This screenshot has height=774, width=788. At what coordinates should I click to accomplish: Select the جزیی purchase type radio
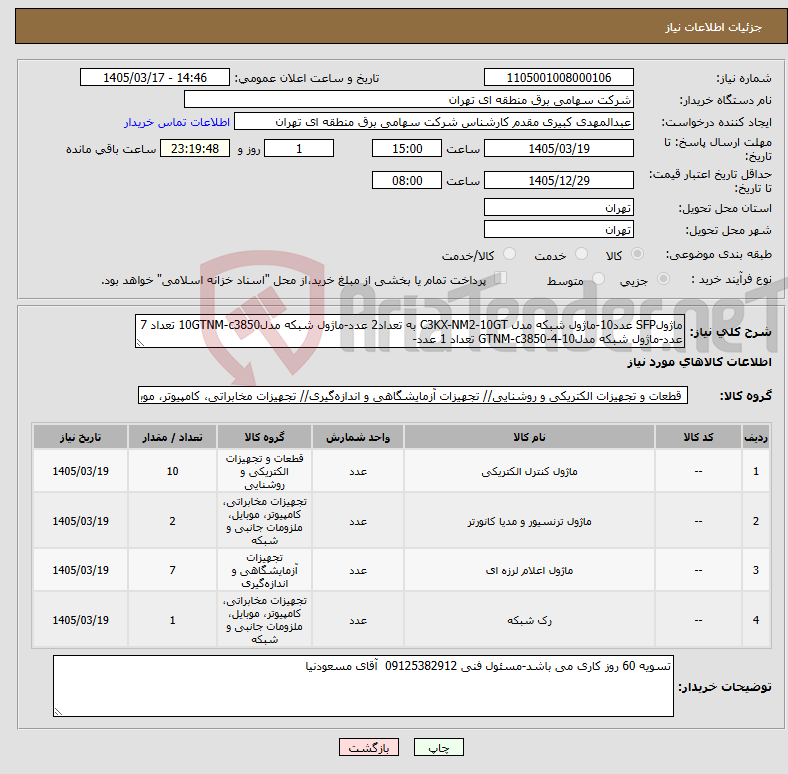point(663,279)
